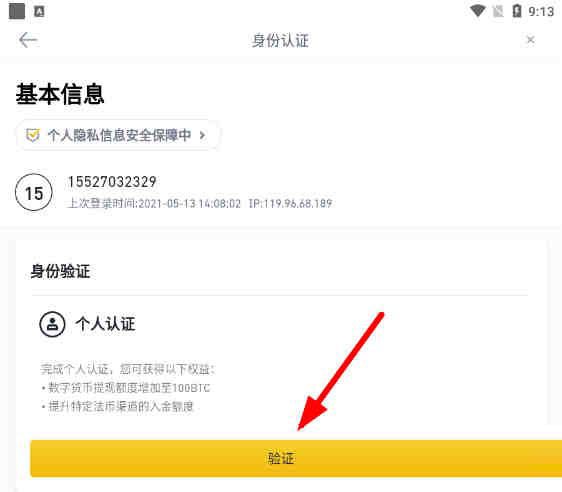Image resolution: width=562 pixels, height=492 pixels.
Task: Tap the battery status icon
Action: click(x=517, y=11)
